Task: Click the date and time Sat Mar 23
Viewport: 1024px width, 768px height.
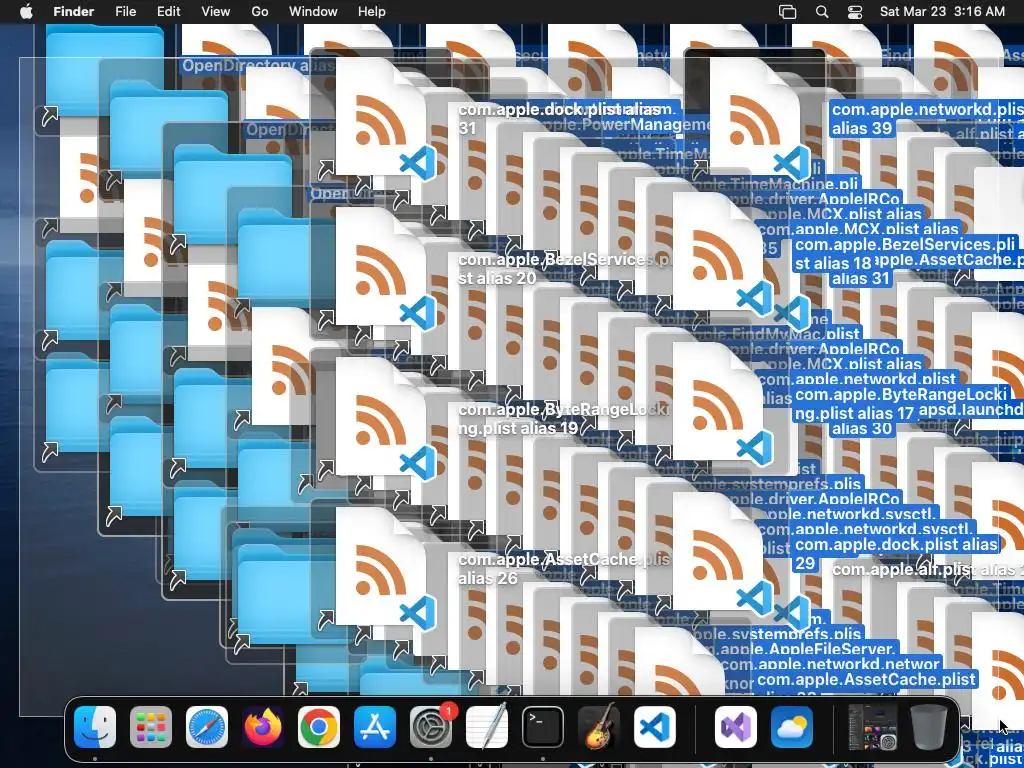Action: (x=942, y=12)
